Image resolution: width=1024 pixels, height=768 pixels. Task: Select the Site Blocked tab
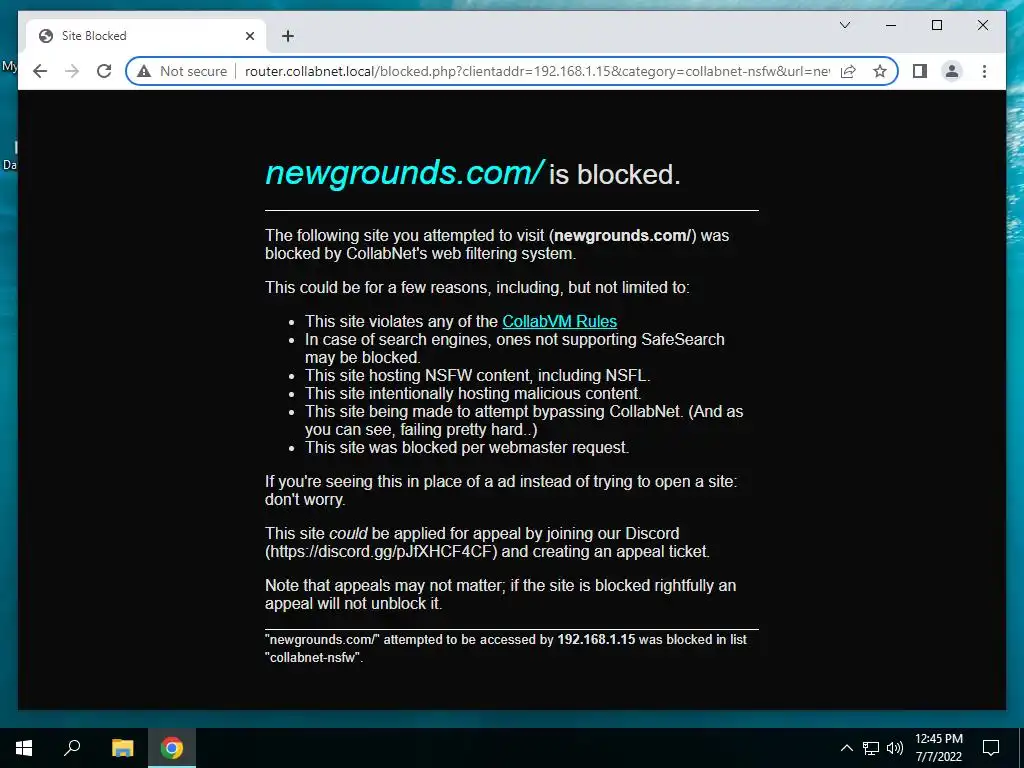[x=146, y=36]
